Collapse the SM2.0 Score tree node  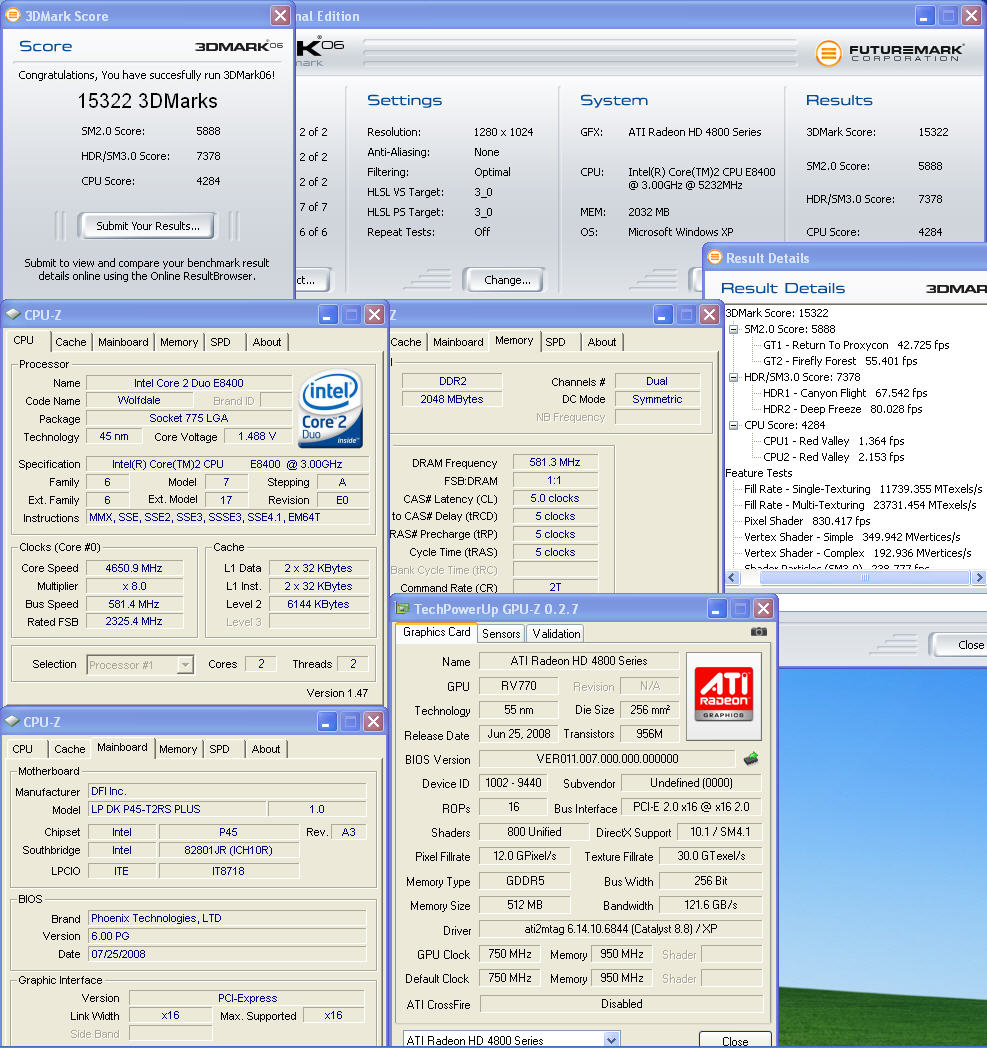[x=734, y=329]
